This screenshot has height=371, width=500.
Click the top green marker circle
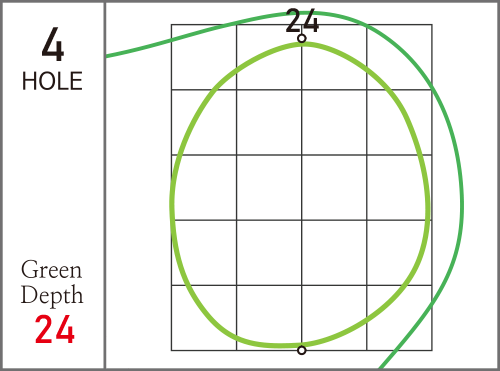(302, 39)
